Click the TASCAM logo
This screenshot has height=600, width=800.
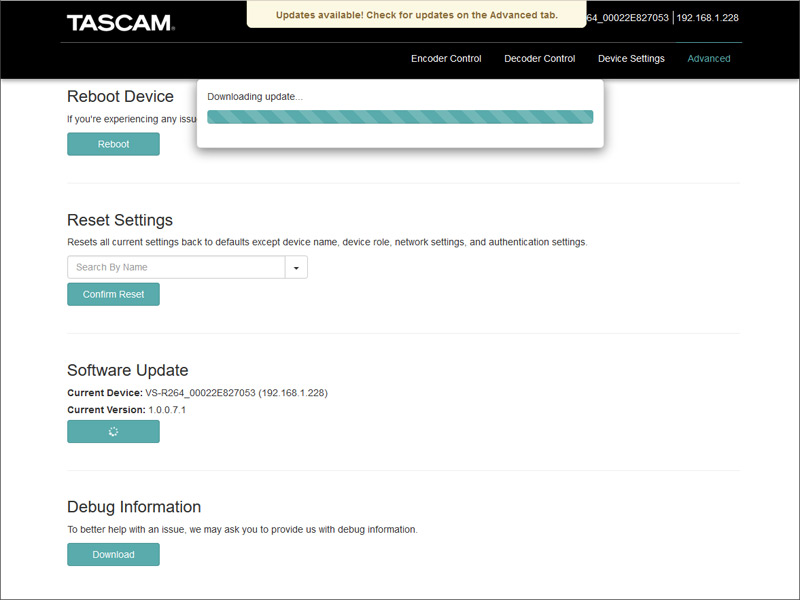pyautogui.click(x=120, y=22)
